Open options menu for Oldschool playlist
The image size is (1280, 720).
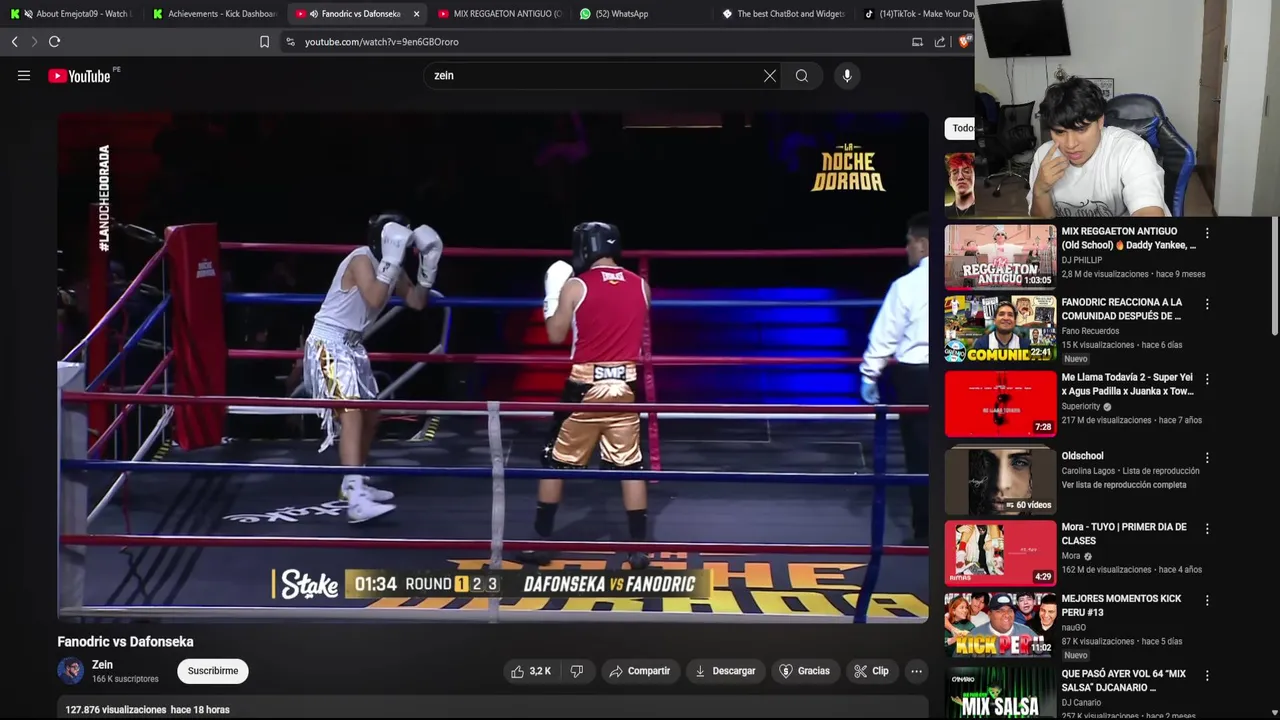(x=1207, y=458)
